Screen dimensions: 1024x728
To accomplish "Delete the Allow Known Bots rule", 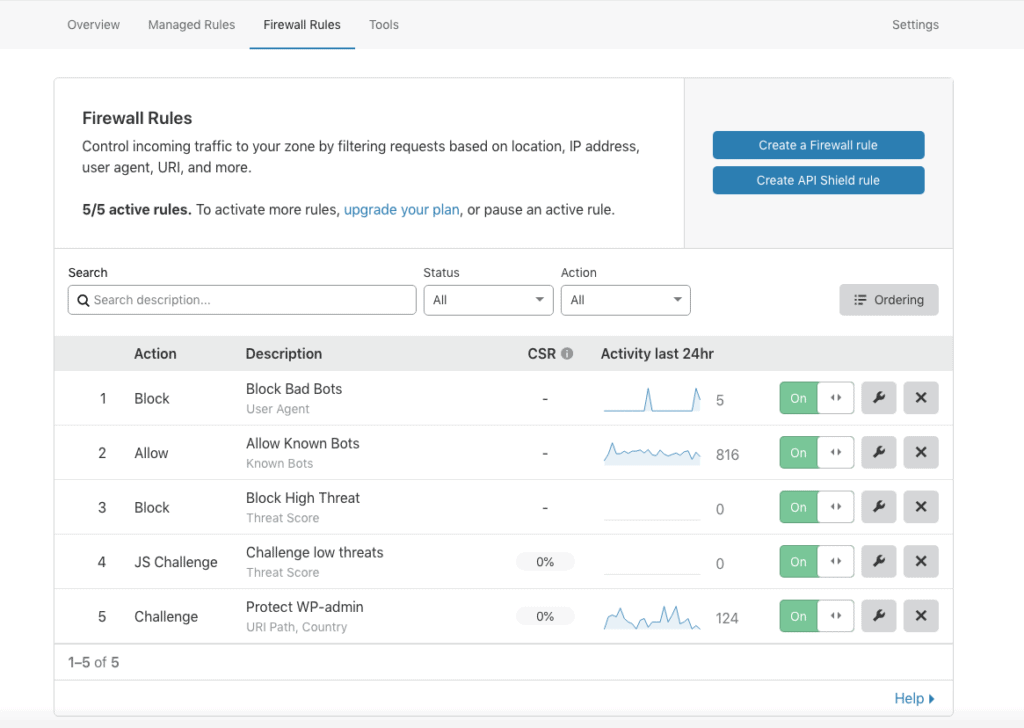I will pos(921,452).
